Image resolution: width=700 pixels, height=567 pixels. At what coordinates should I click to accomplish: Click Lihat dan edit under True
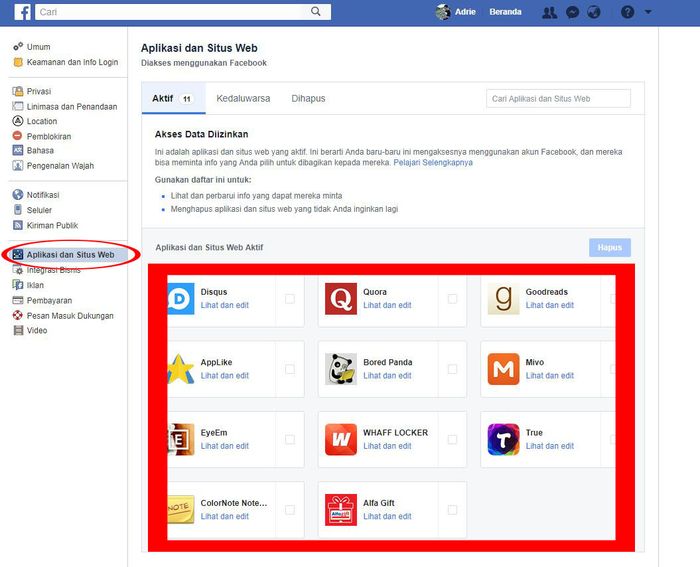click(550, 446)
